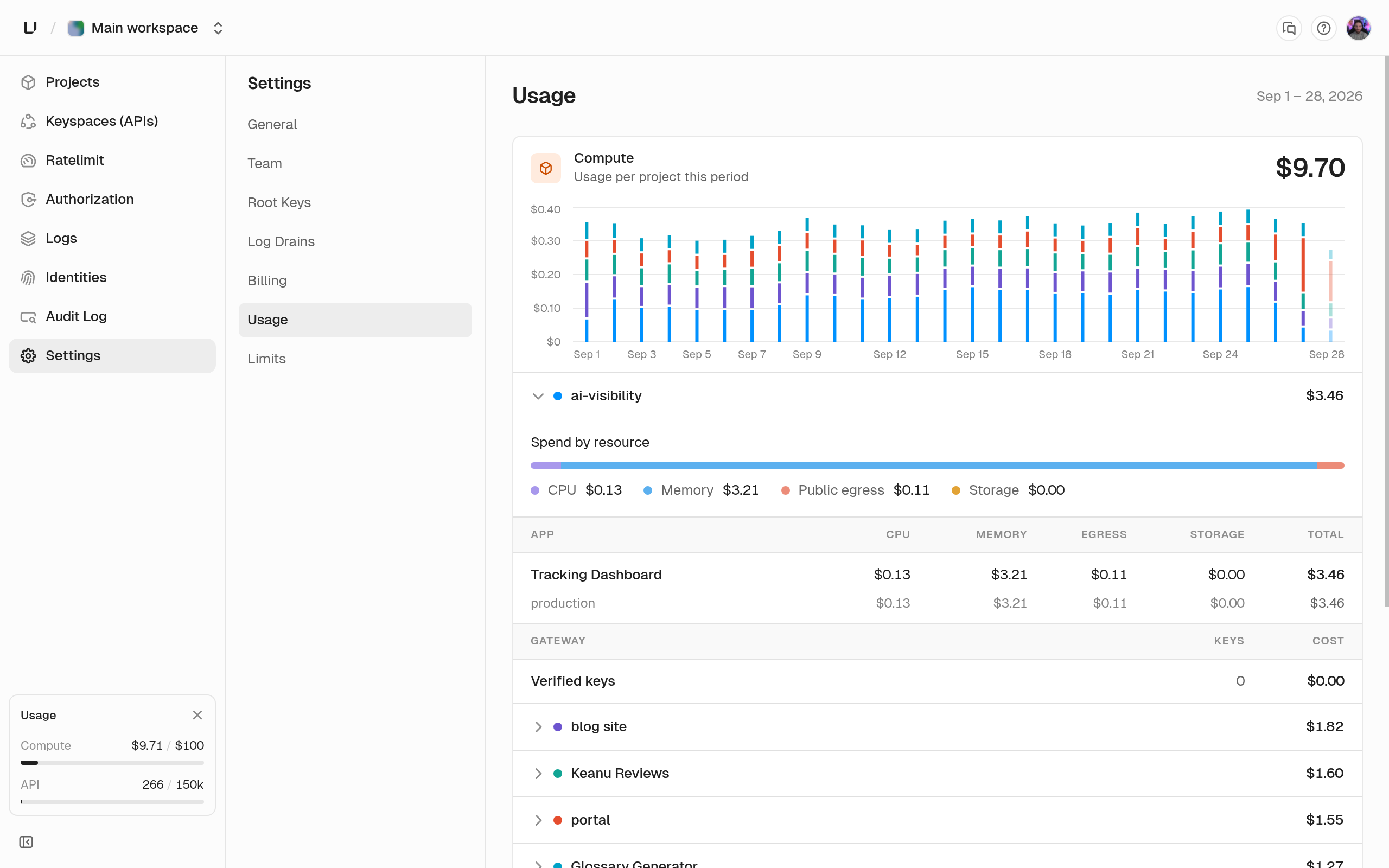The width and height of the screenshot is (1389, 868).
Task: Click the Sep 28 chart bar
Action: (1330, 296)
